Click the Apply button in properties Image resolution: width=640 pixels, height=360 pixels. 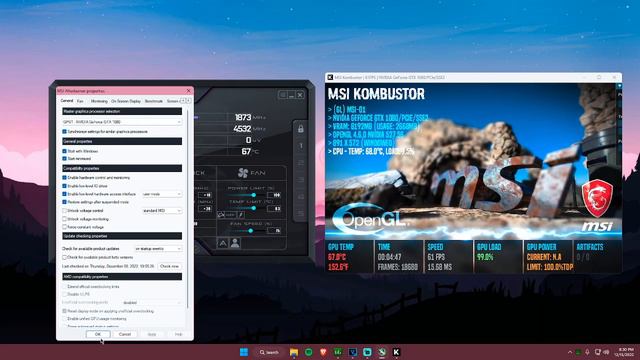click(x=152, y=334)
